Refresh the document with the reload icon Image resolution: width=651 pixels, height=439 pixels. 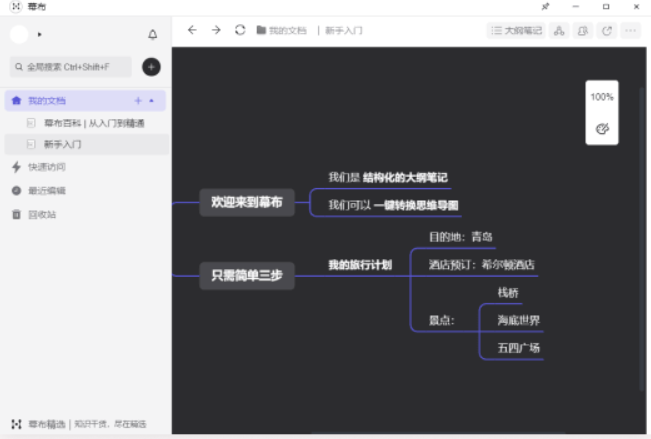[240, 30]
